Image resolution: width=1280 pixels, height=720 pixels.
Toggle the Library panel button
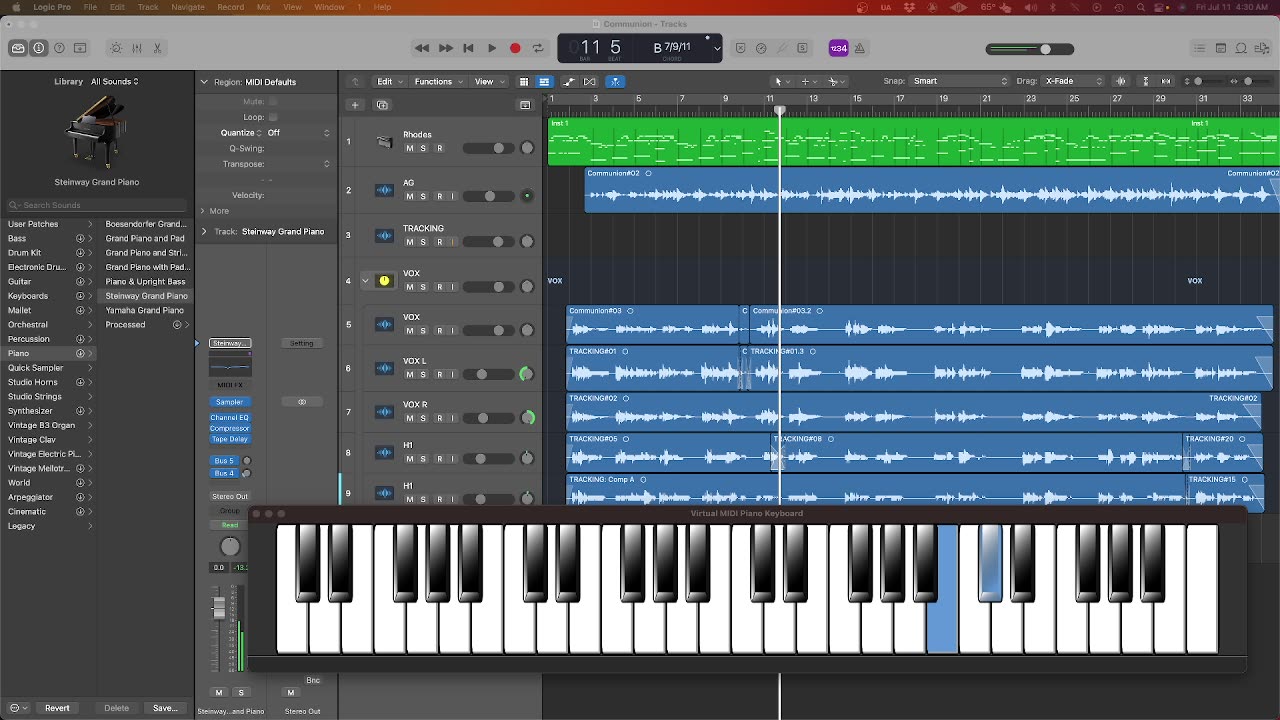(18, 48)
